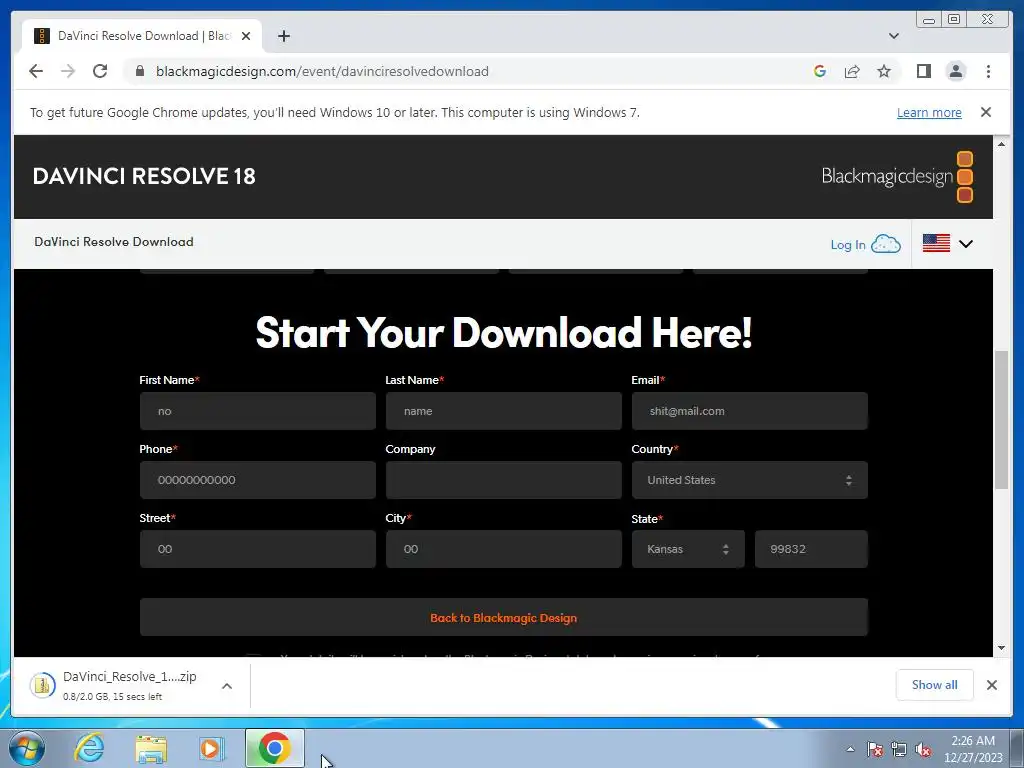Click the Action Center flag tray icon
Screen dimensions: 1024x768
[874, 750]
